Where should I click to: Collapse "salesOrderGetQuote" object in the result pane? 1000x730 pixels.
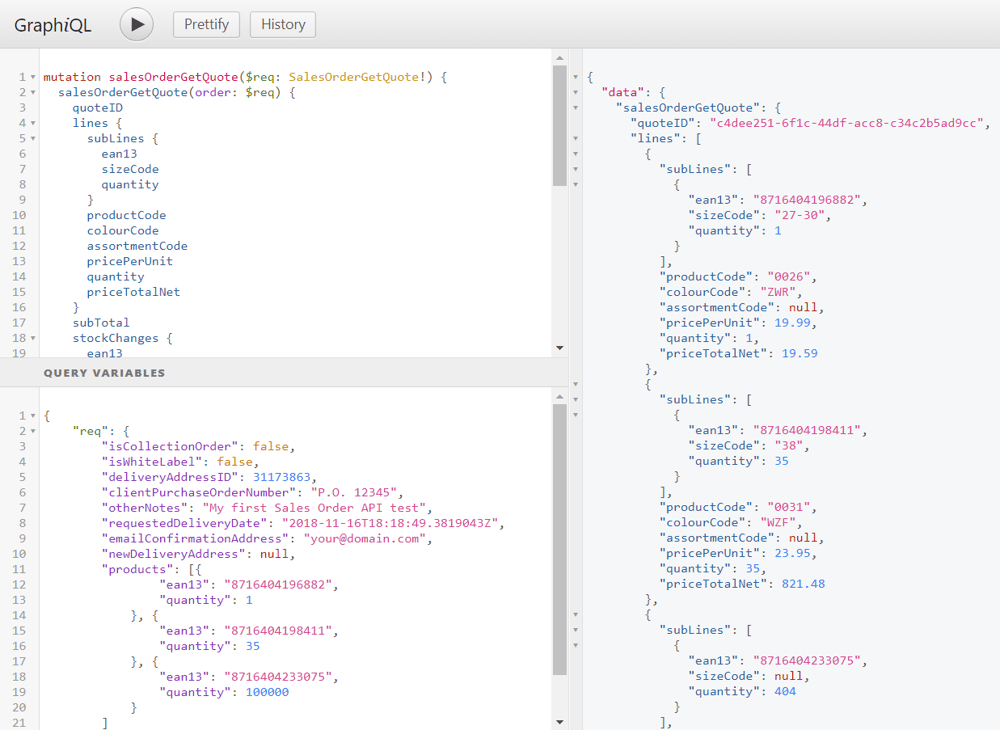tap(575, 108)
